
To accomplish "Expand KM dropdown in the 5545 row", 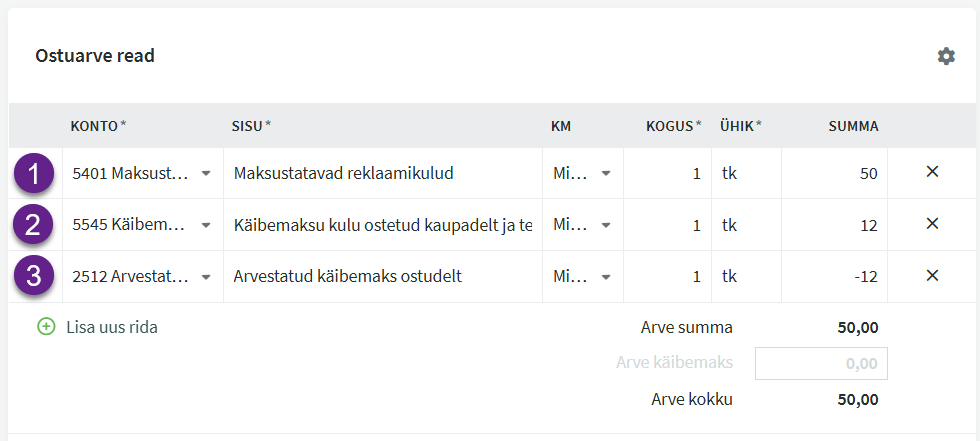I will tap(605, 225).
